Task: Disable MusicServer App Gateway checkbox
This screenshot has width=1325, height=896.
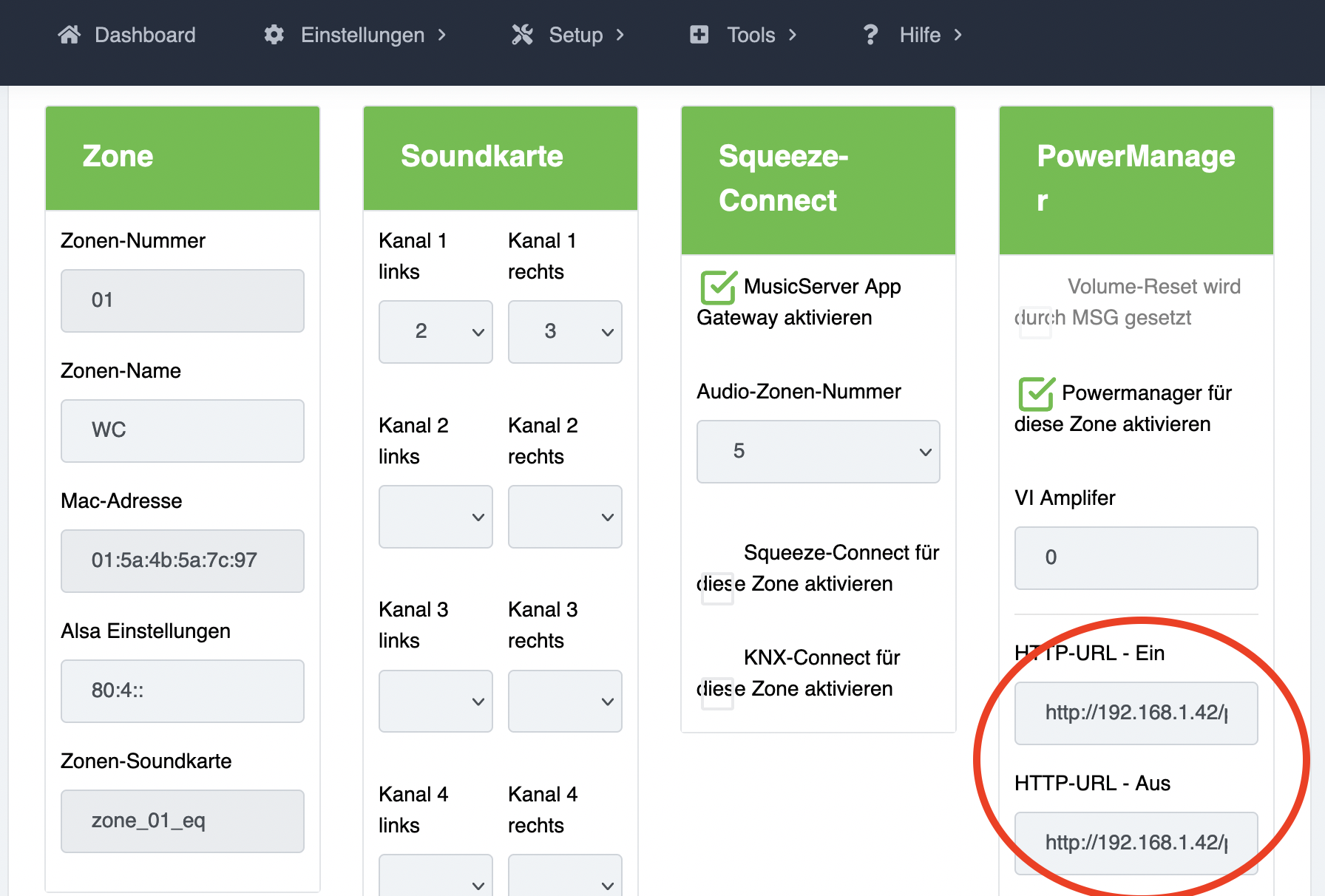Action: pos(717,288)
